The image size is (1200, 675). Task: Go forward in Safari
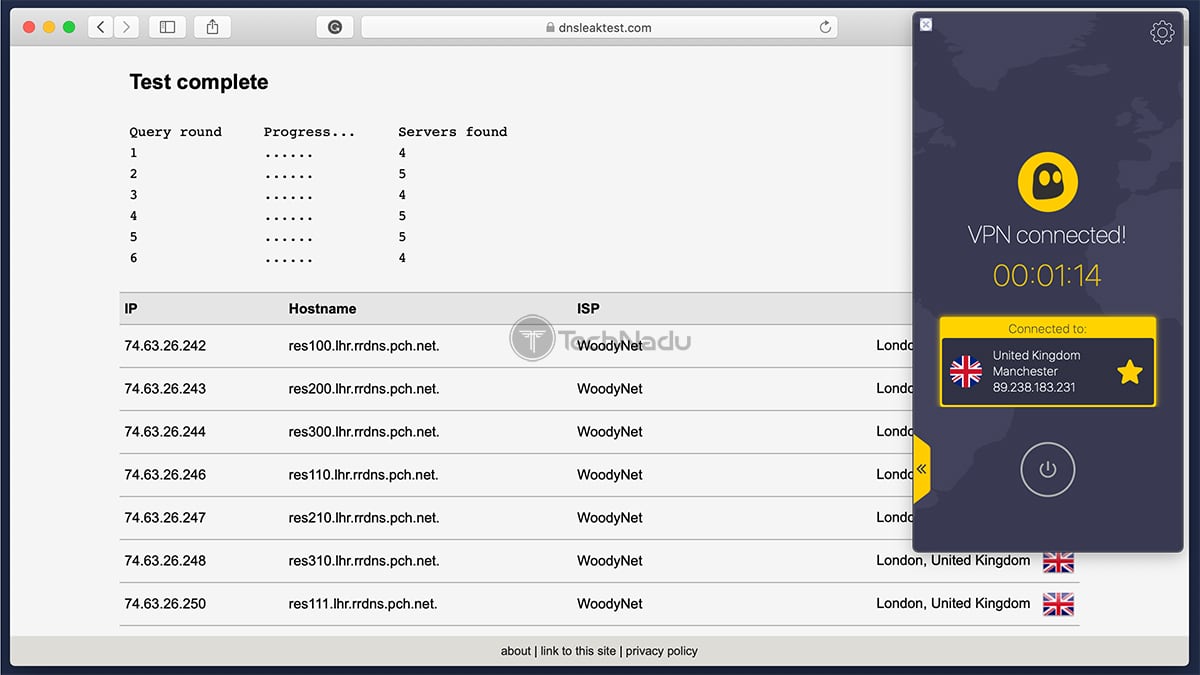[x=126, y=27]
